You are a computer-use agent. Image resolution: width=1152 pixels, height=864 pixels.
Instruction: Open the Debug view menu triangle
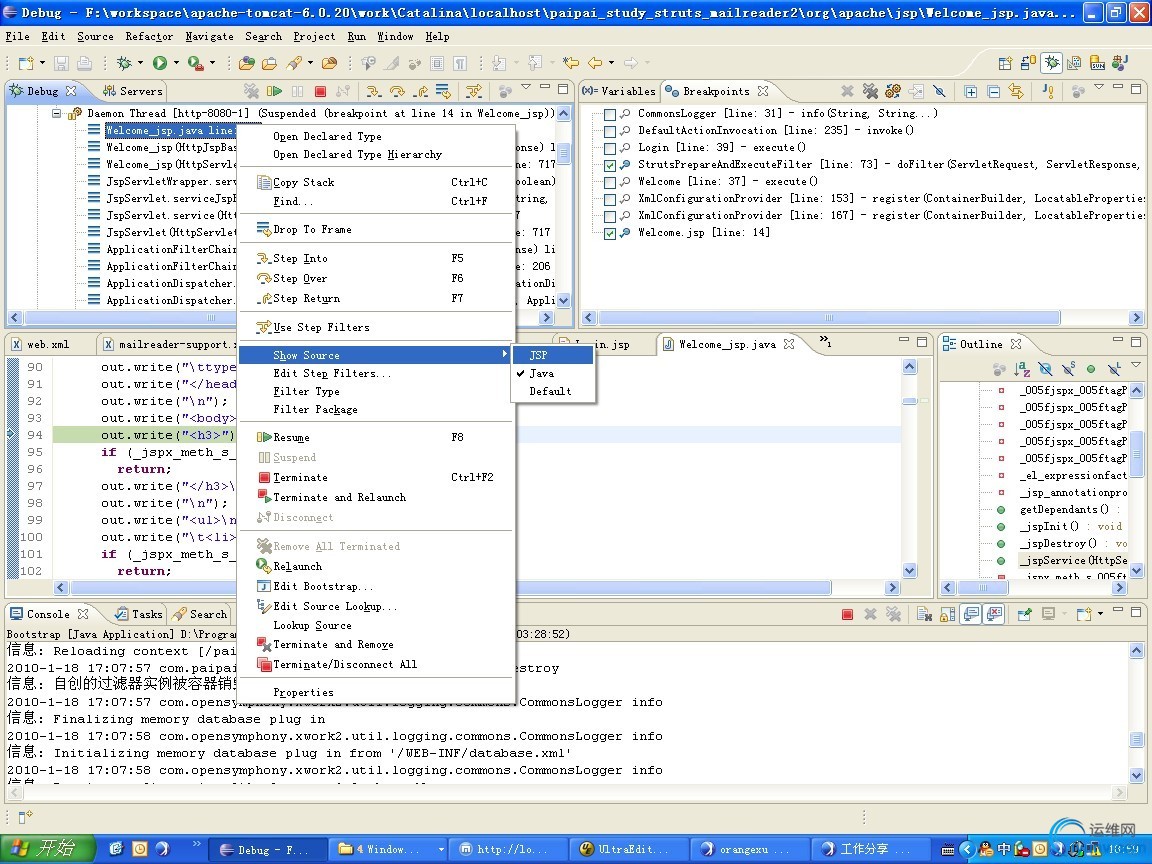pos(526,87)
